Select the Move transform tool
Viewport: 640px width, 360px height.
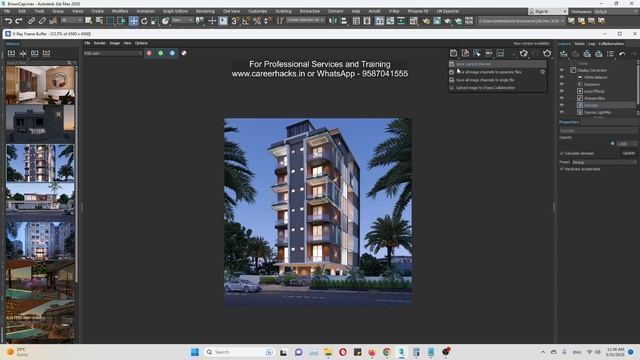pyautogui.click(x=133, y=21)
